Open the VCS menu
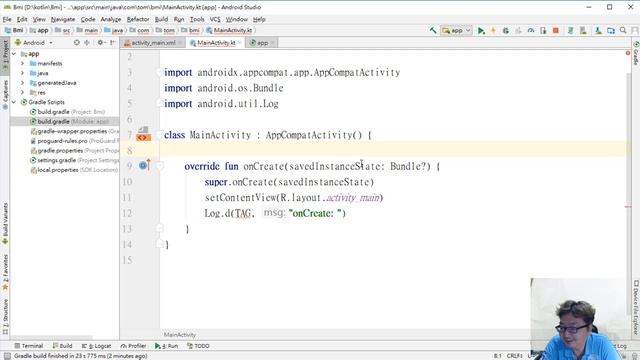Image resolution: width=640 pixels, height=360 pixels. pos(215,19)
